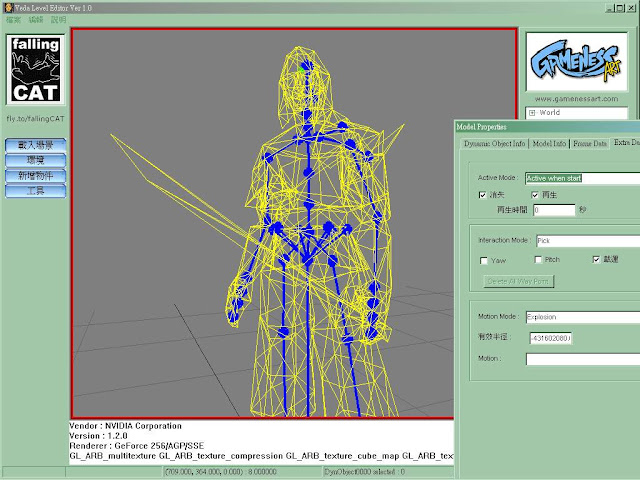Open the 編輯 menu

click(36, 20)
